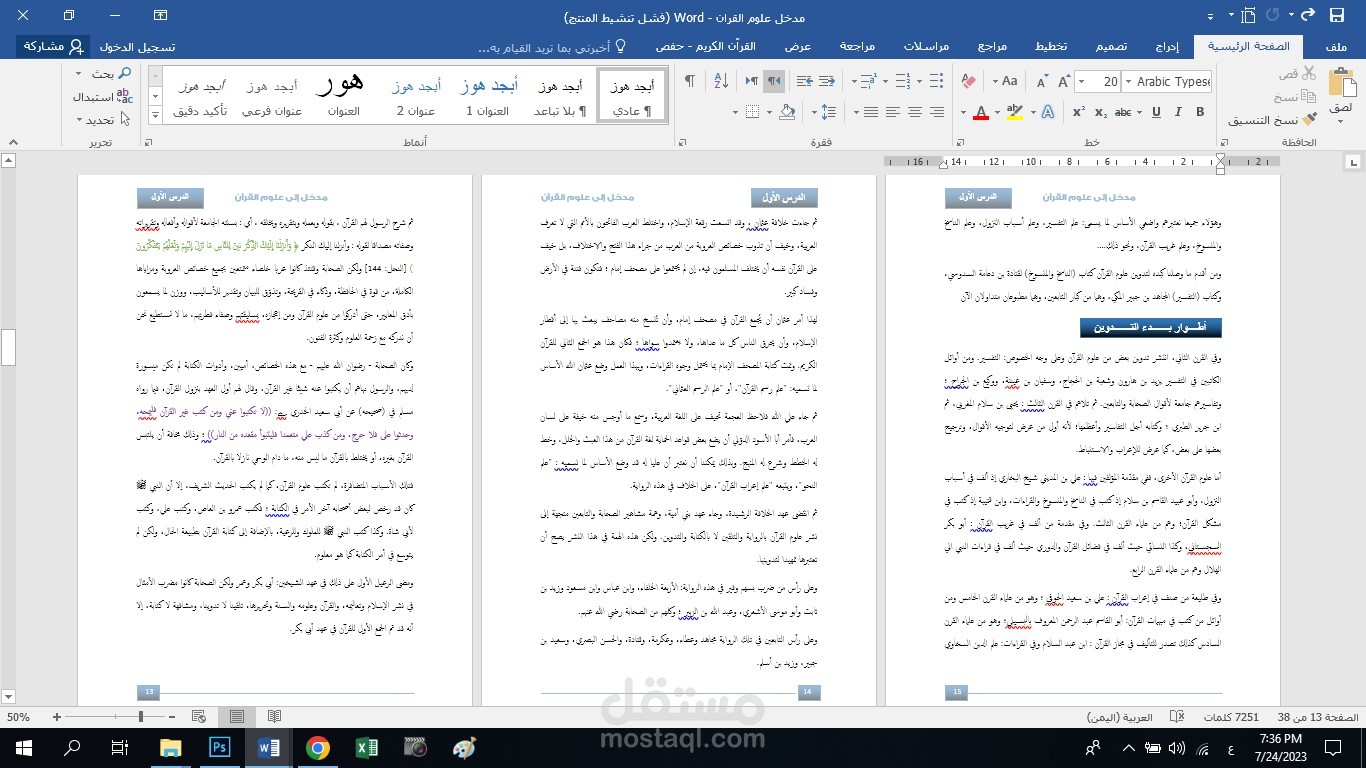Toggle Italic formatting
This screenshot has height=768, width=1366.
(x=1176, y=112)
